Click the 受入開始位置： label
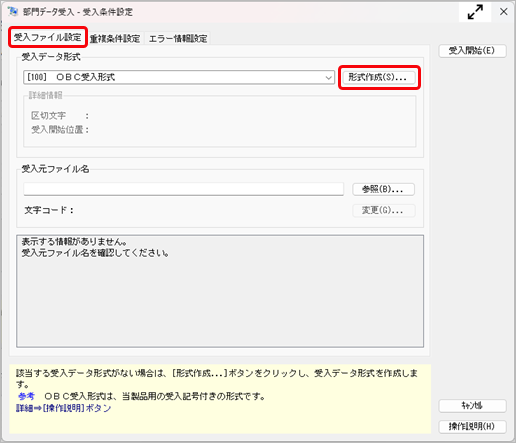This screenshot has height=443, width=516. pyautogui.click(x=60, y=130)
